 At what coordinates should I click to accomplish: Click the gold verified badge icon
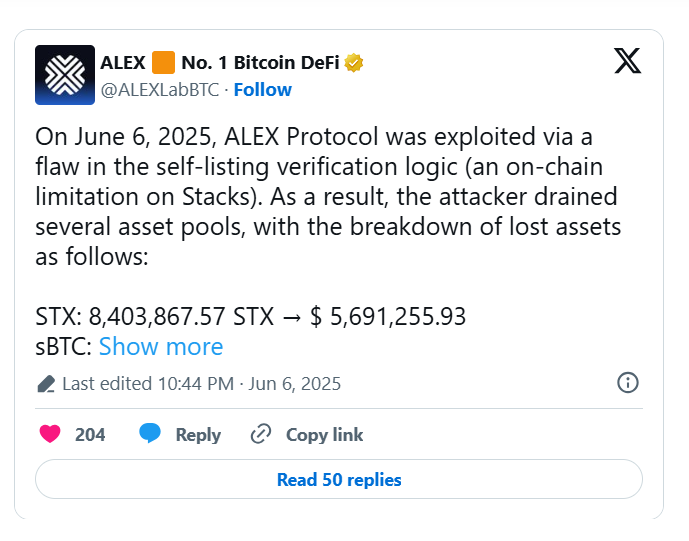(x=354, y=63)
